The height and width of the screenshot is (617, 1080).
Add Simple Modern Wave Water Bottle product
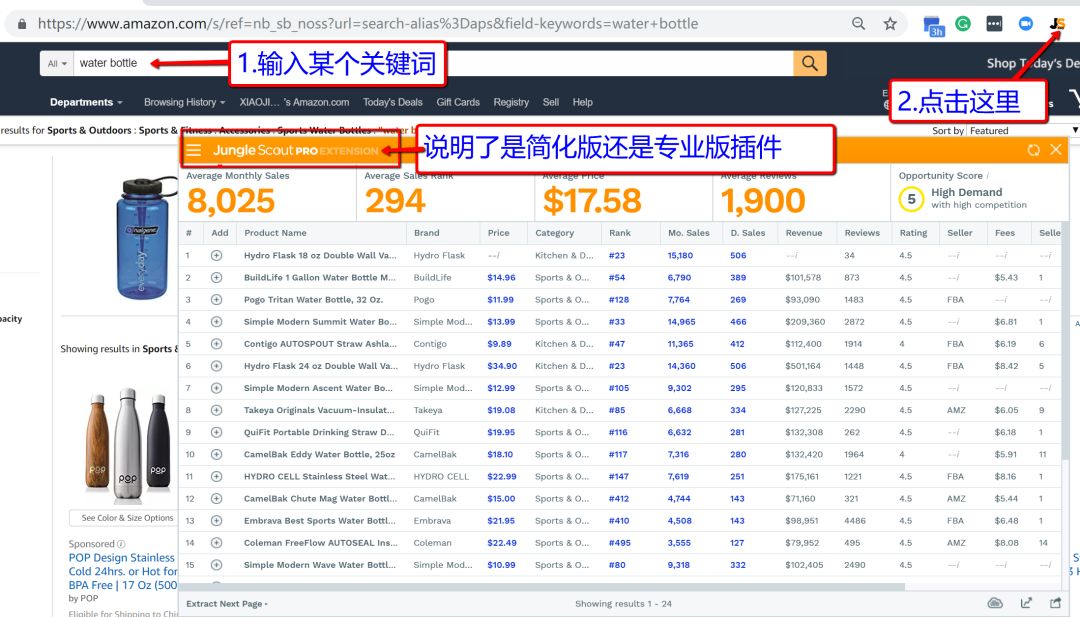pyautogui.click(x=216, y=565)
